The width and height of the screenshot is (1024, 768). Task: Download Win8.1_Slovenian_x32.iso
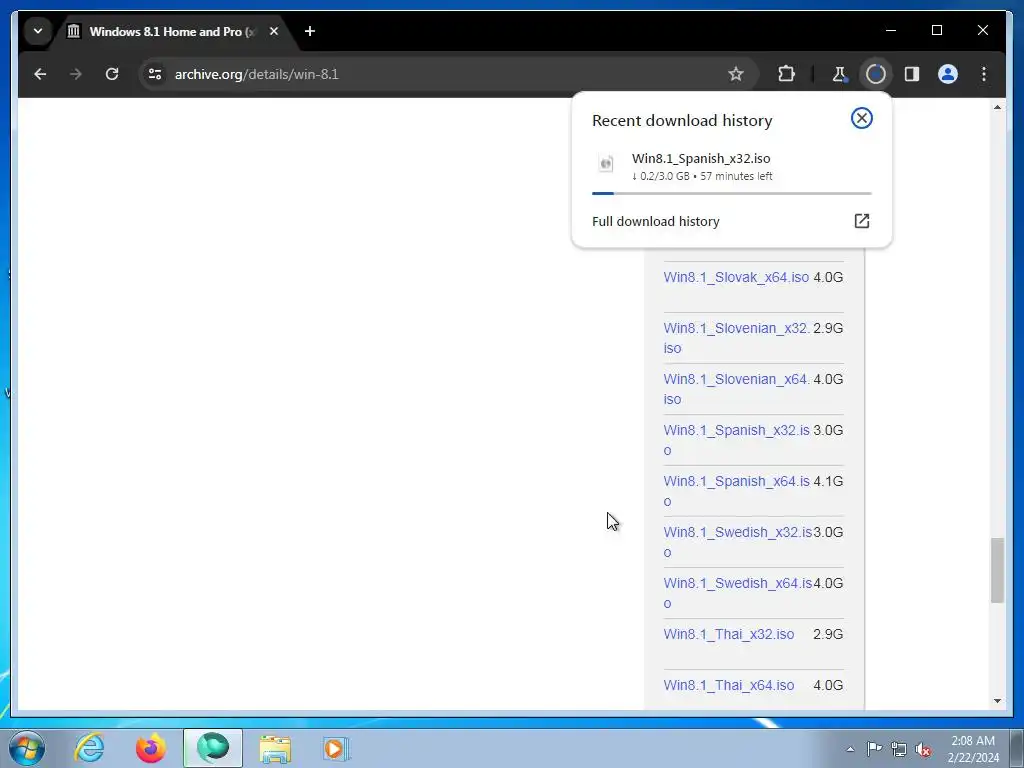click(x=736, y=338)
